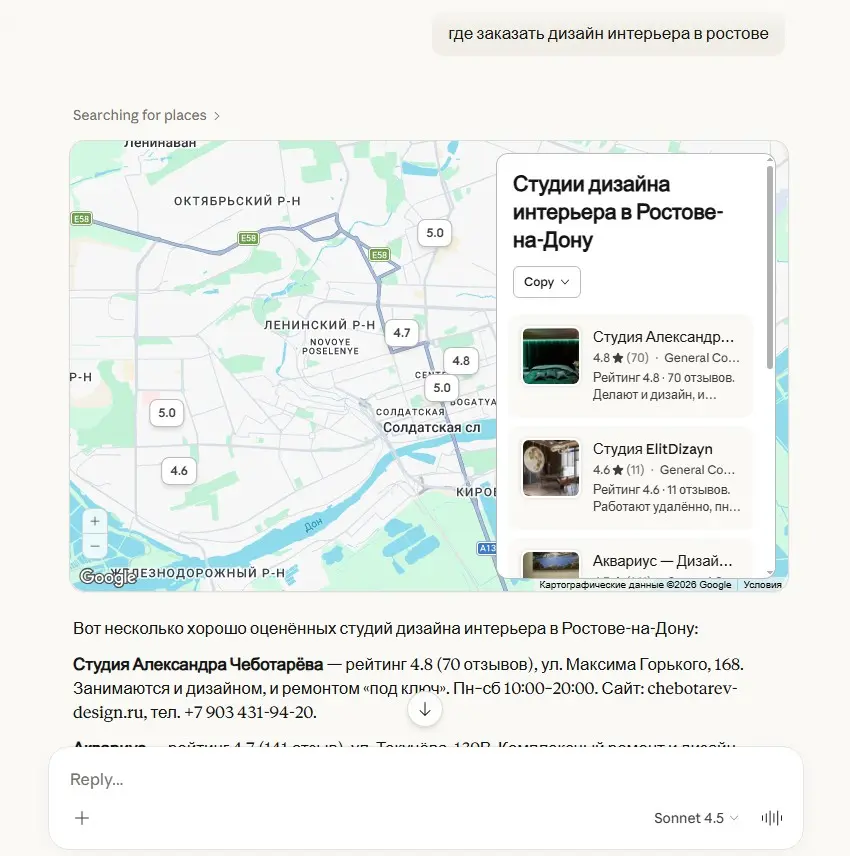Open the Аквариус — Дизай... place card
Image resolution: width=850 pixels, height=856 pixels.
tap(631, 559)
